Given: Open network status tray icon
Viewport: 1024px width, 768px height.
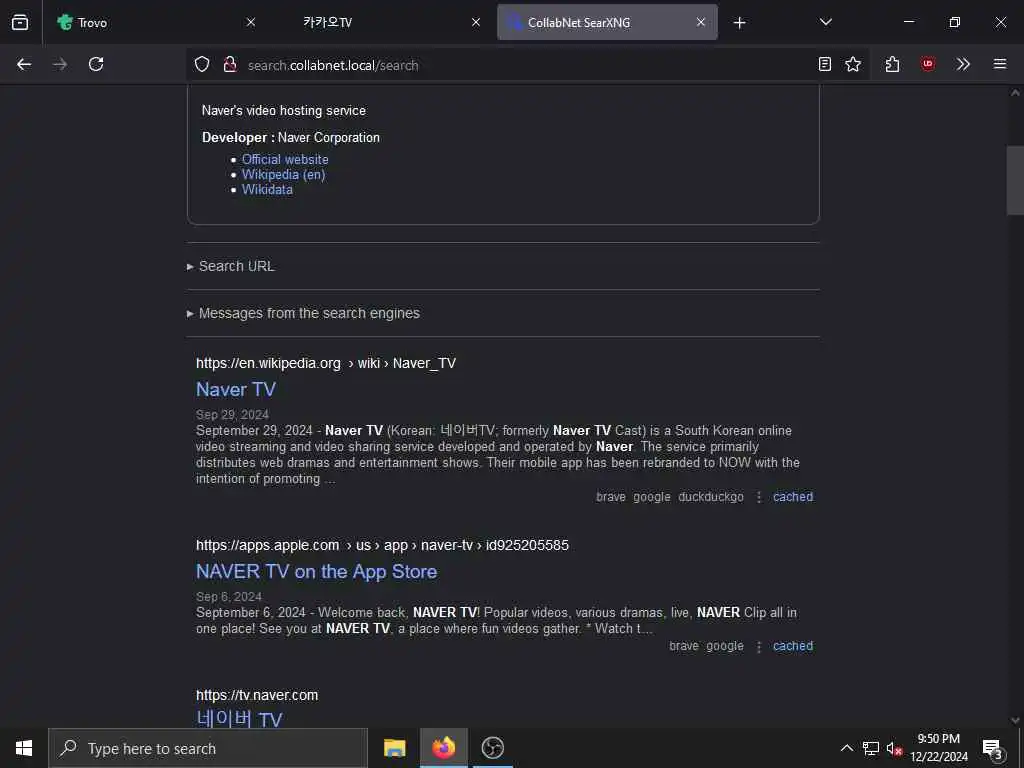Looking at the screenshot, I should click(871, 748).
